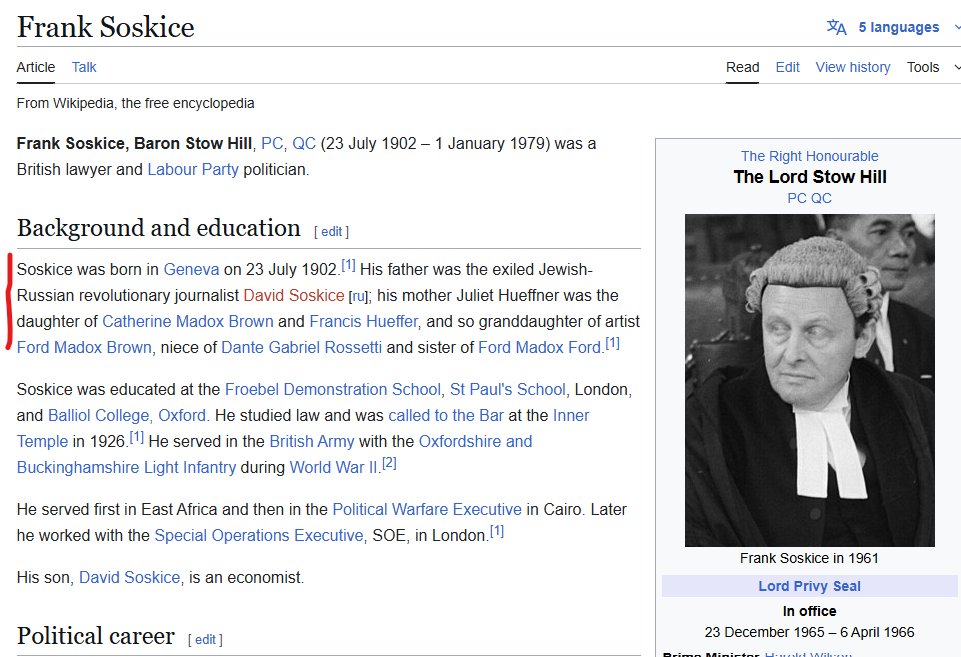Open the Ford Madox Ford link
The image size is (961, 657).
click(539, 347)
